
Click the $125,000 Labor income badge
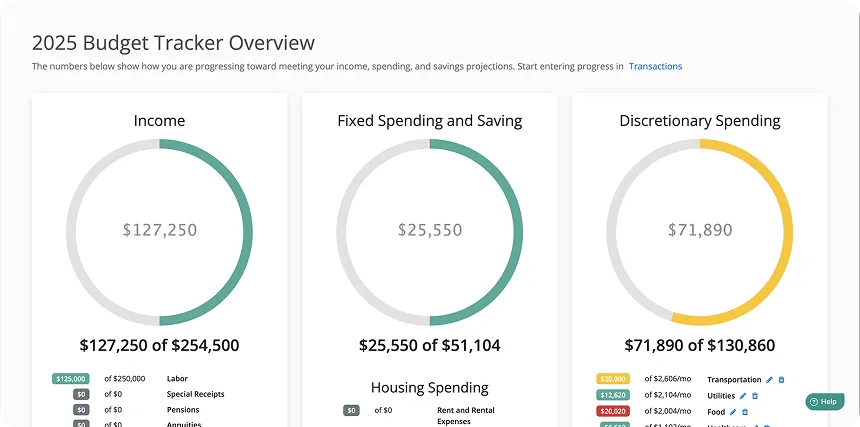[x=71, y=379]
